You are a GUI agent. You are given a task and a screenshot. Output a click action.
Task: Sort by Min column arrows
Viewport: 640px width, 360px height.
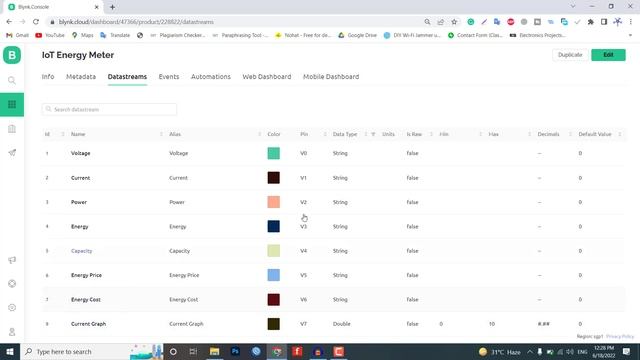[480, 134]
